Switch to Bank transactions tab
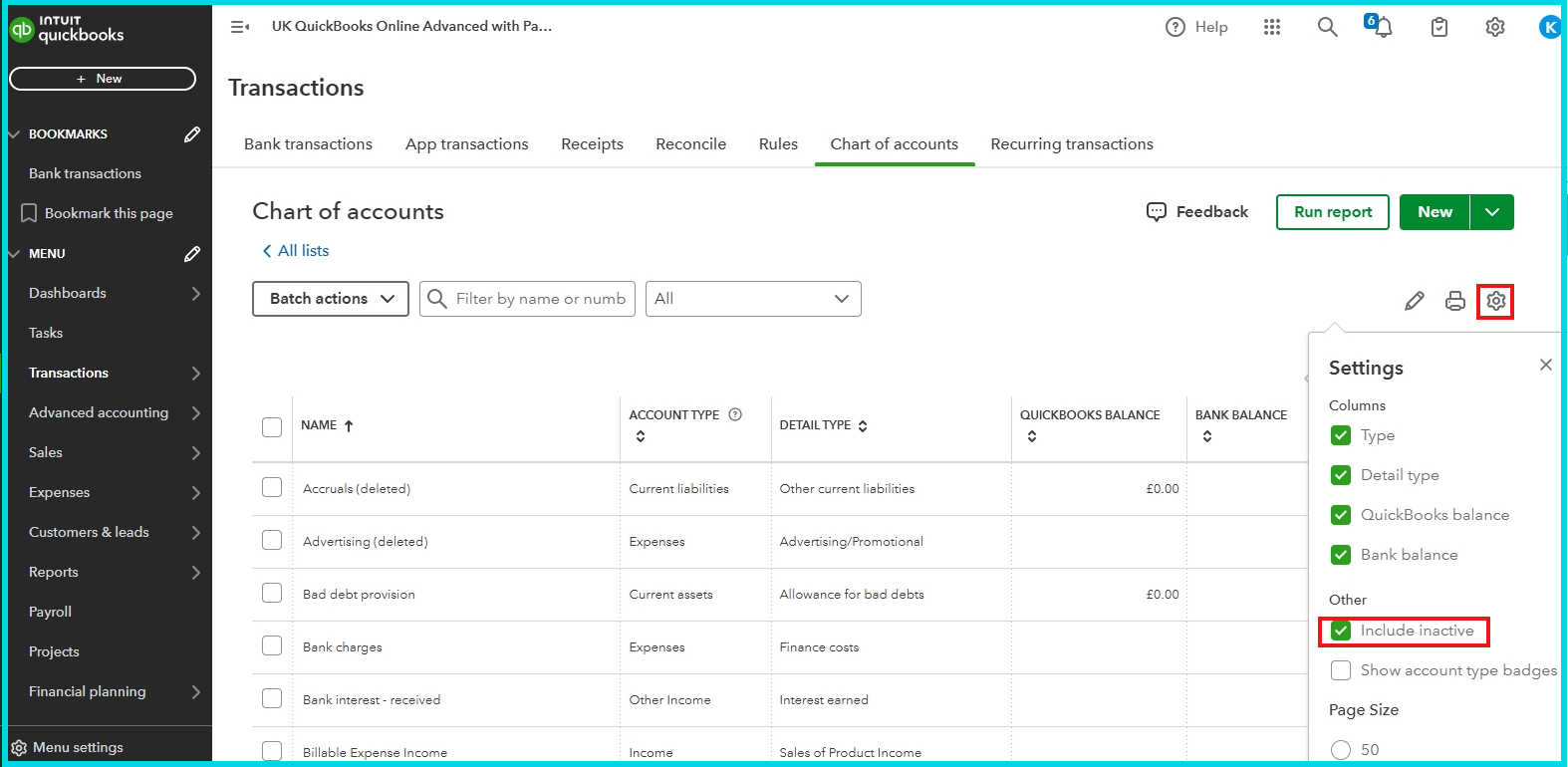This screenshot has height=767, width=1568. (x=308, y=144)
